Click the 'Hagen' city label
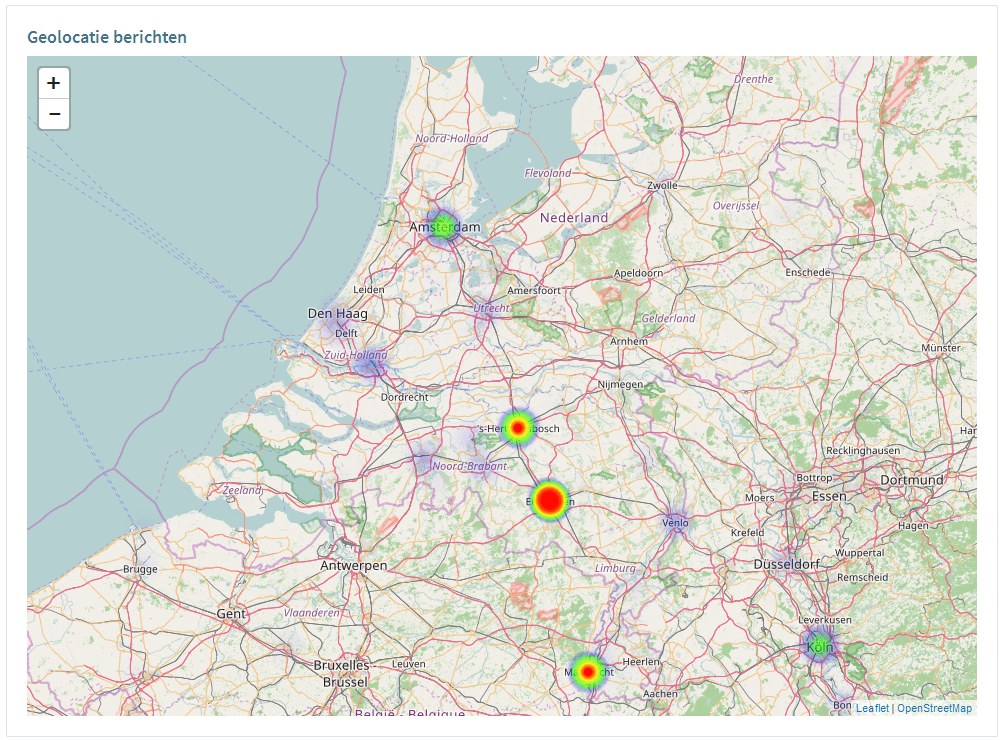 (913, 526)
